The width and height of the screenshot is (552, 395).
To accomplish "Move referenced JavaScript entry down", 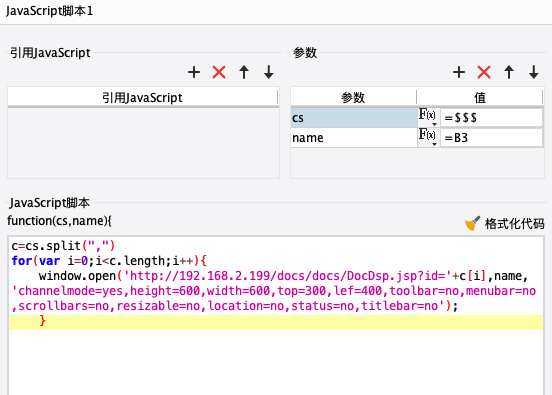I will (269, 72).
